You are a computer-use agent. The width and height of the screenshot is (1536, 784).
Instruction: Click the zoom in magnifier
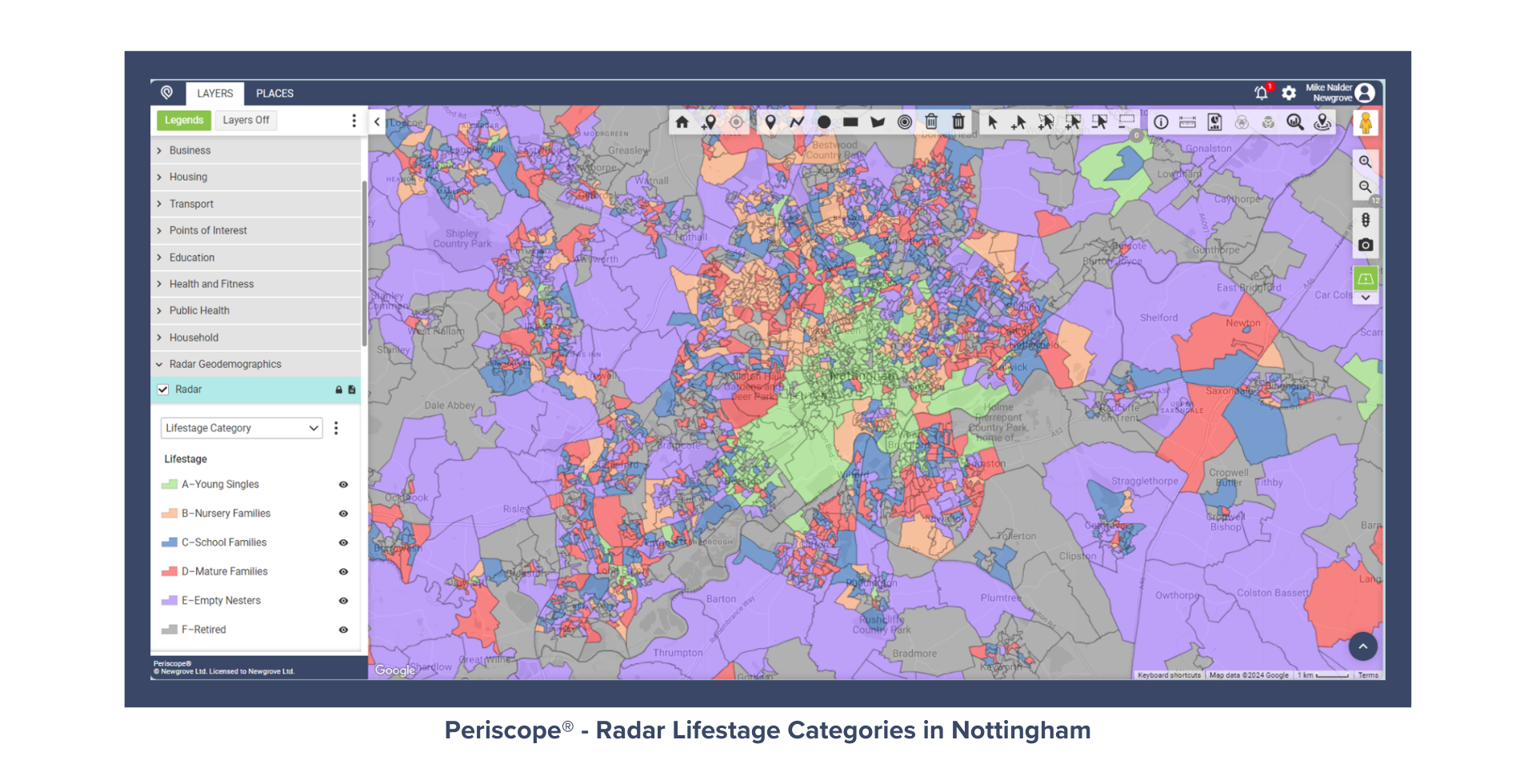(x=1366, y=162)
